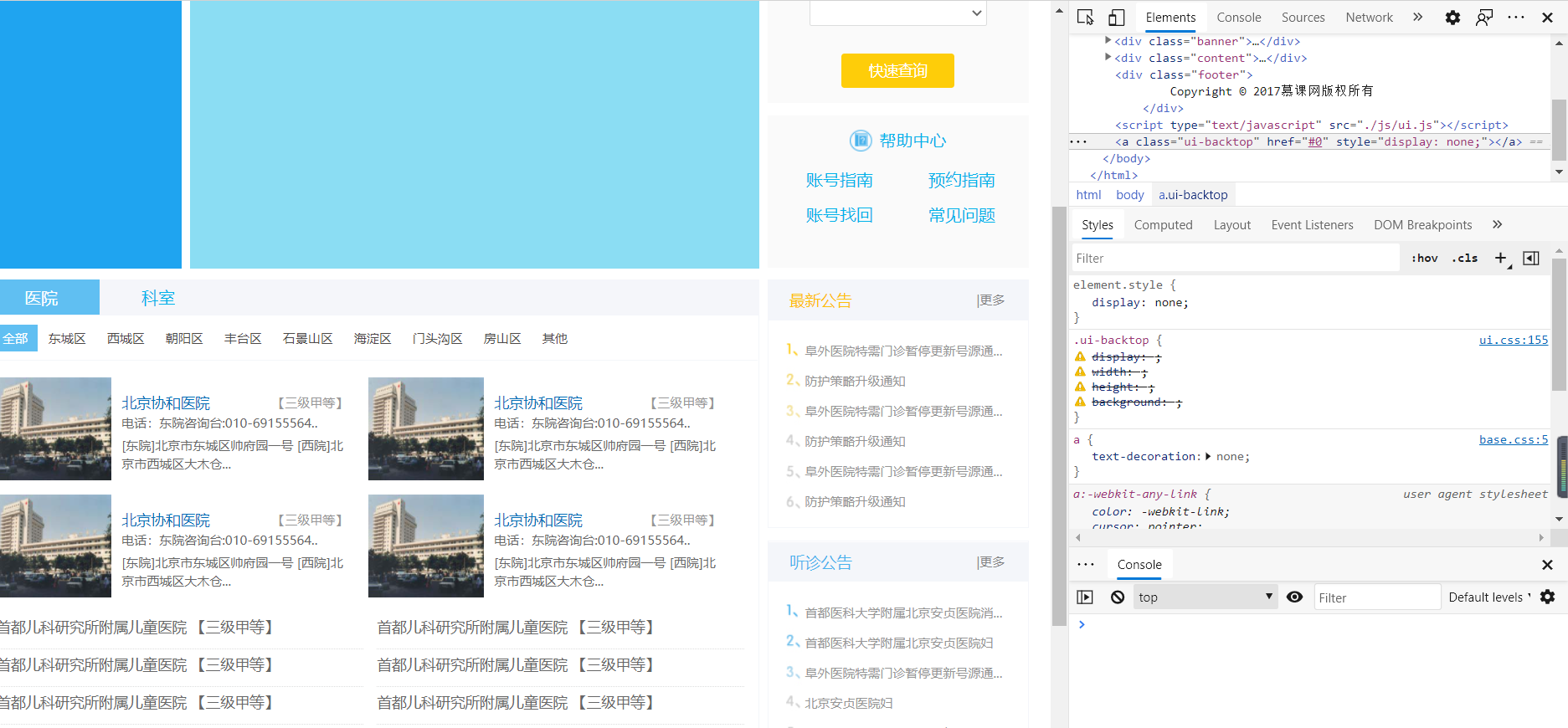Open the Event Listeners tab
1568x728 pixels.
click(x=1312, y=224)
